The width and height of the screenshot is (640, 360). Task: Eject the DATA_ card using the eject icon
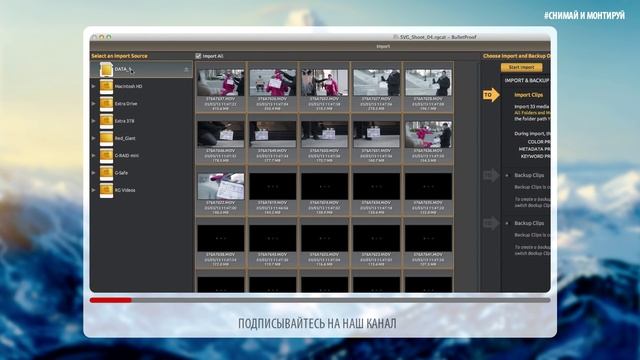click(187, 70)
